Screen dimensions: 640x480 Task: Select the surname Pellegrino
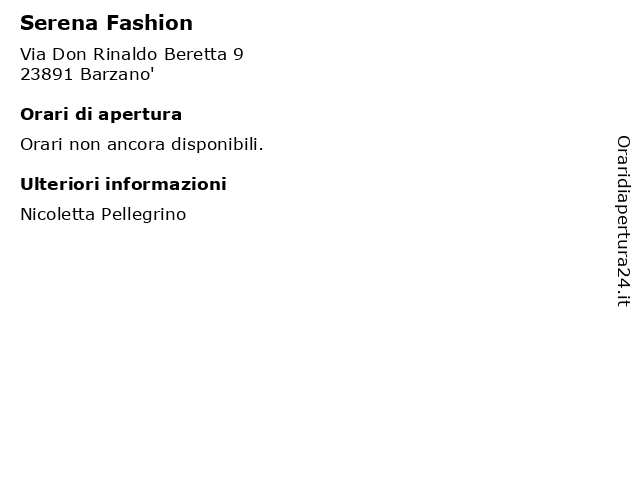click(x=144, y=215)
